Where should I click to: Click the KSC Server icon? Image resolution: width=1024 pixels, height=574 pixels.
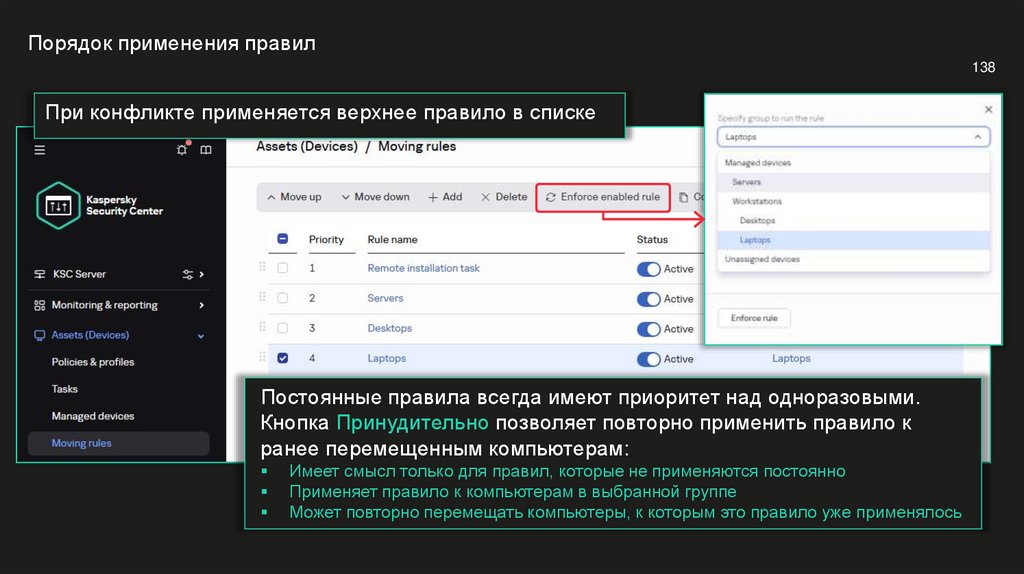[x=40, y=274]
